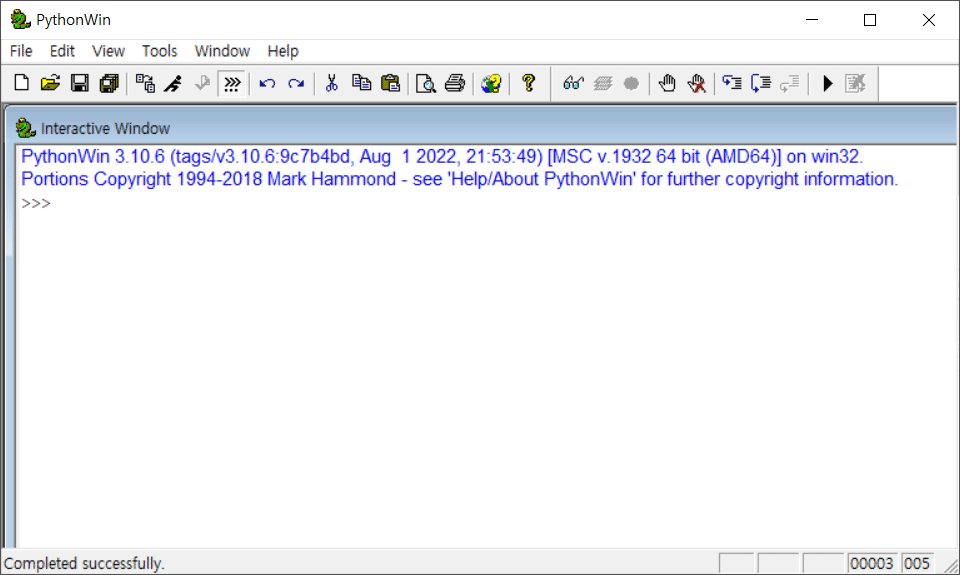The width and height of the screenshot is (960, 575).
Task: Maximize the PythonWin window
Action: [x=870, y=20]
